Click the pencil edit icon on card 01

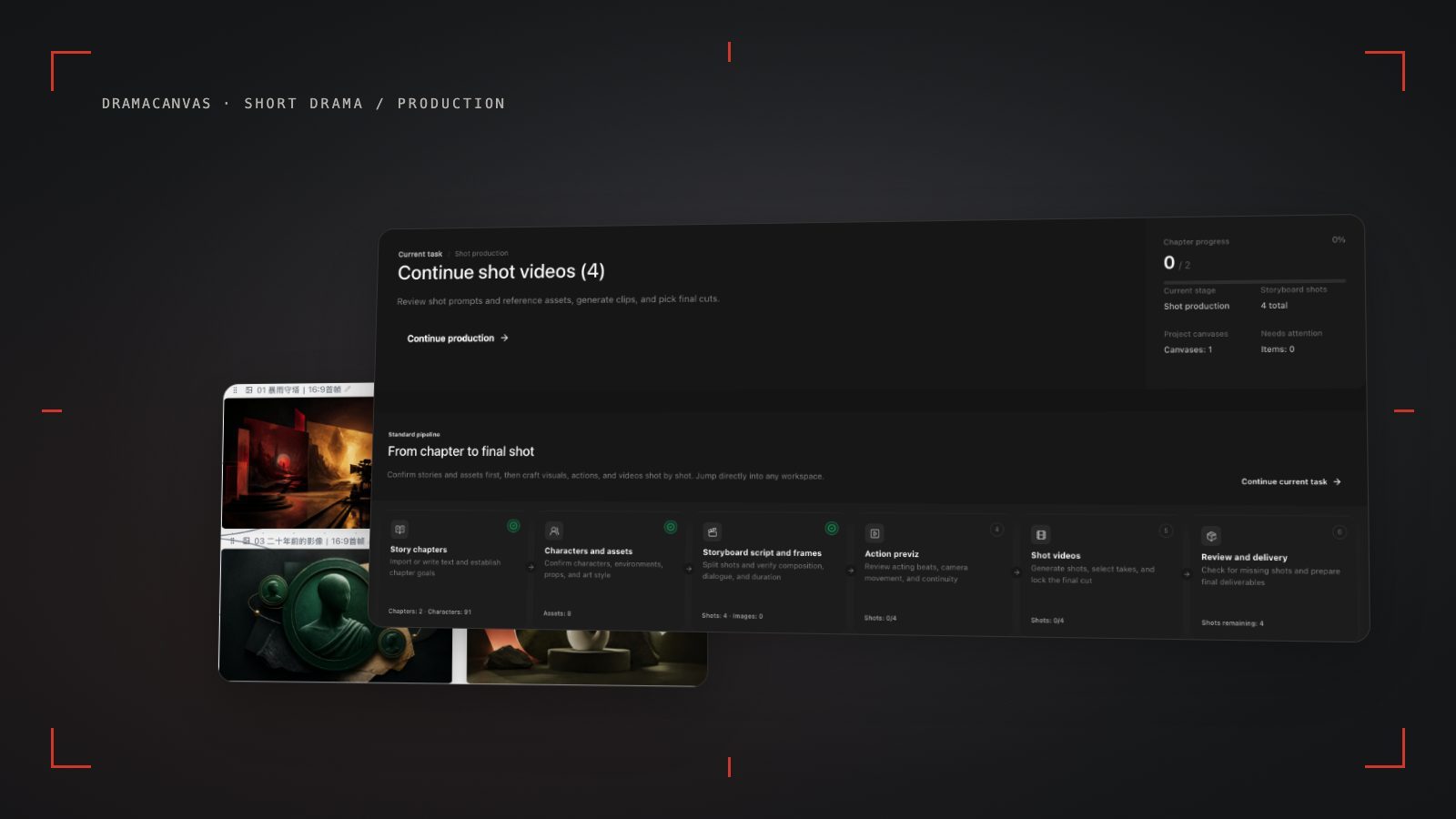(348, 389)
